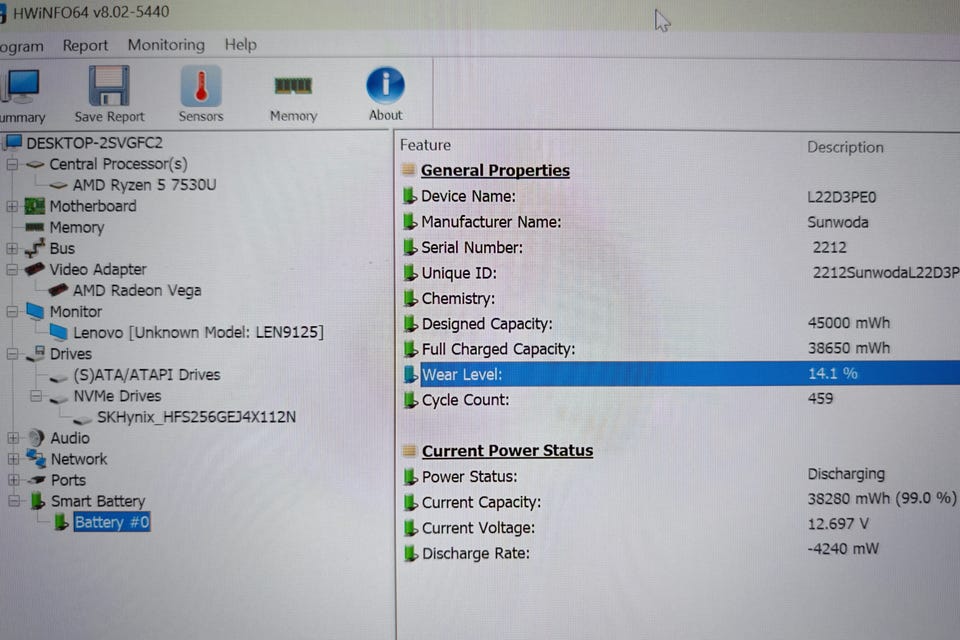The width and height of the screenshot is (960, 640).
Task: Click the L22D3PE0 device value
Action: pos(842,197)
